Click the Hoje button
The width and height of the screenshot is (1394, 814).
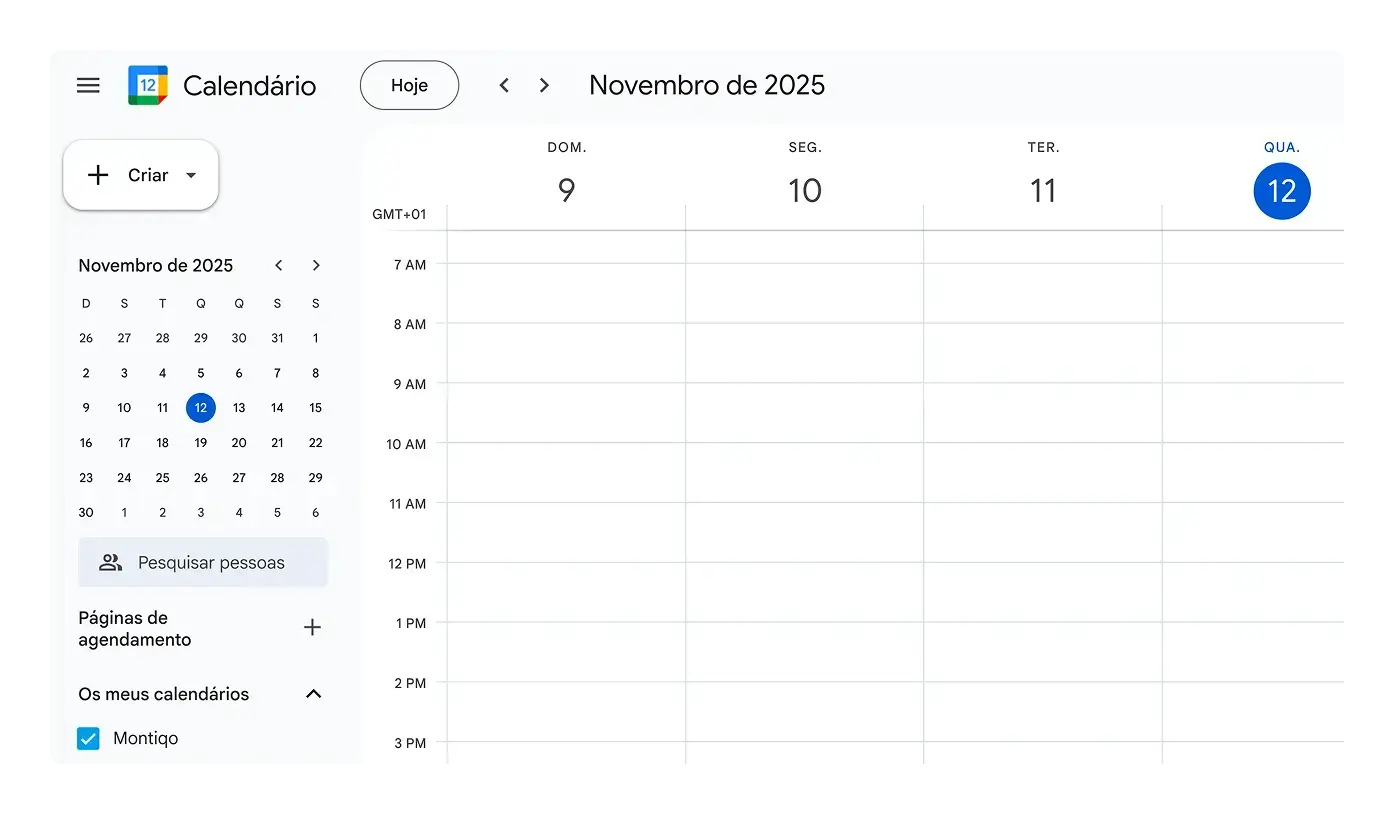409,85
